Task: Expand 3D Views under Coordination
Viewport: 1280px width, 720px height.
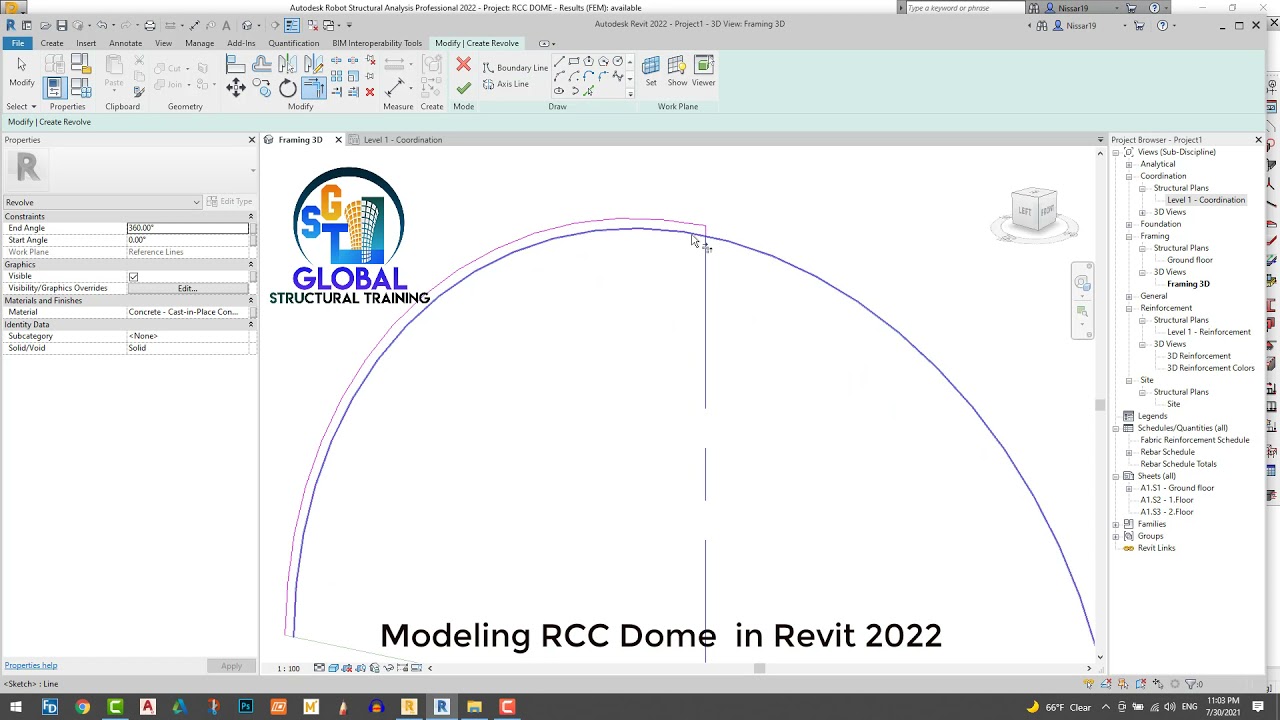Action: [x=1142, y=212]
